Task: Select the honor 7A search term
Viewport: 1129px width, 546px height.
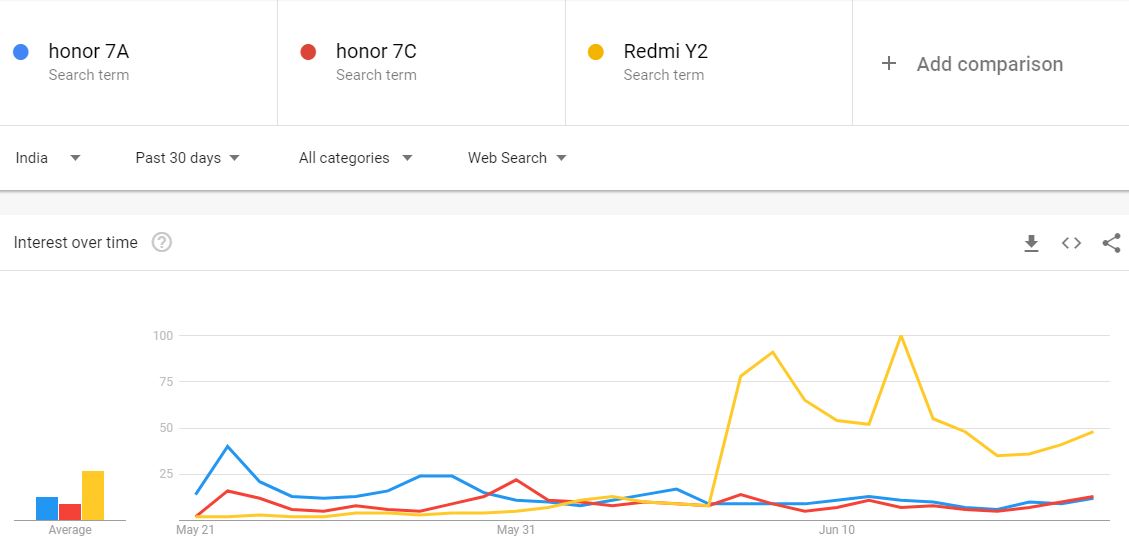Action: [88, 52]
